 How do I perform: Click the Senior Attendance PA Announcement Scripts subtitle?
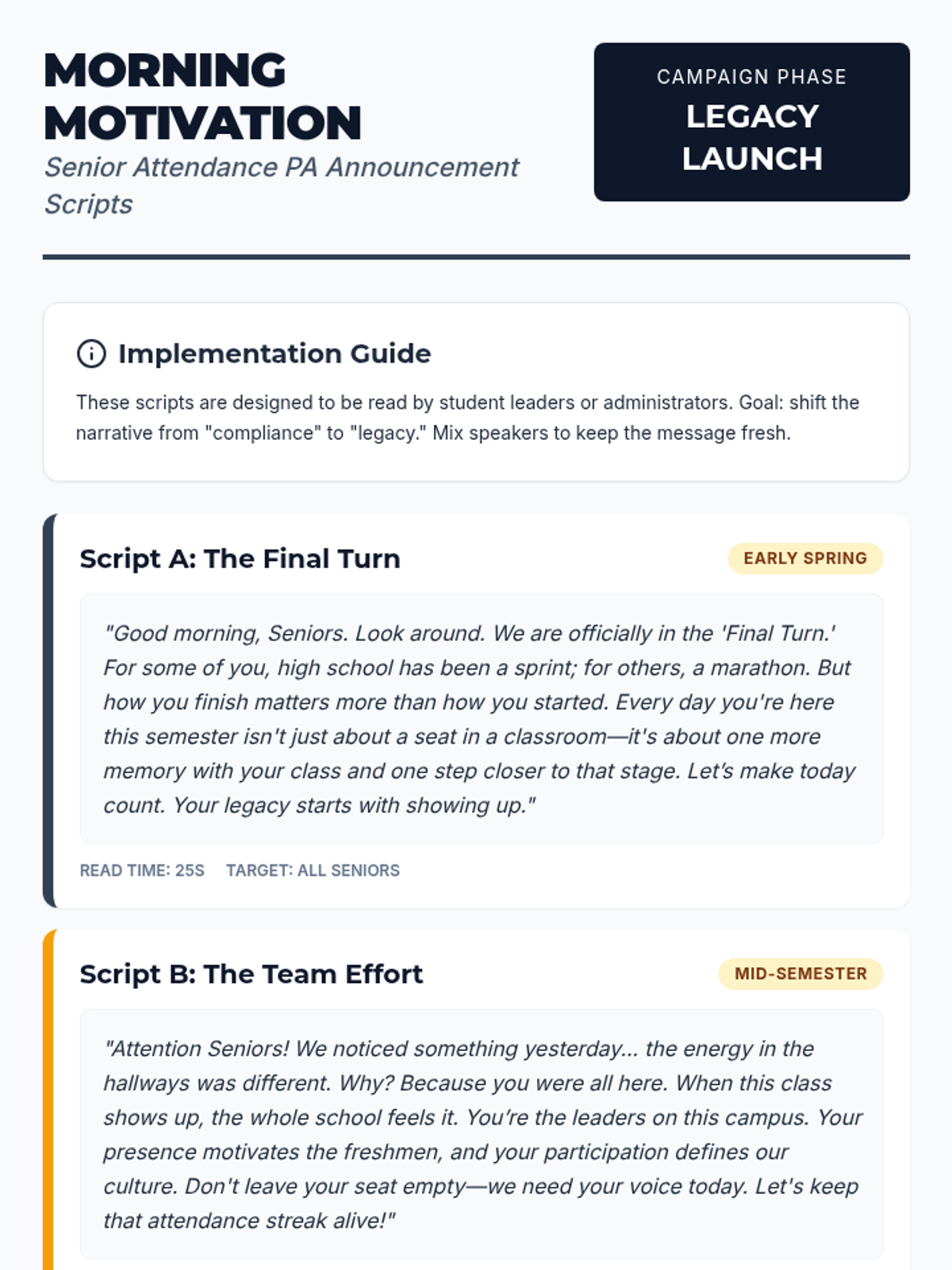tap(282, 185)
